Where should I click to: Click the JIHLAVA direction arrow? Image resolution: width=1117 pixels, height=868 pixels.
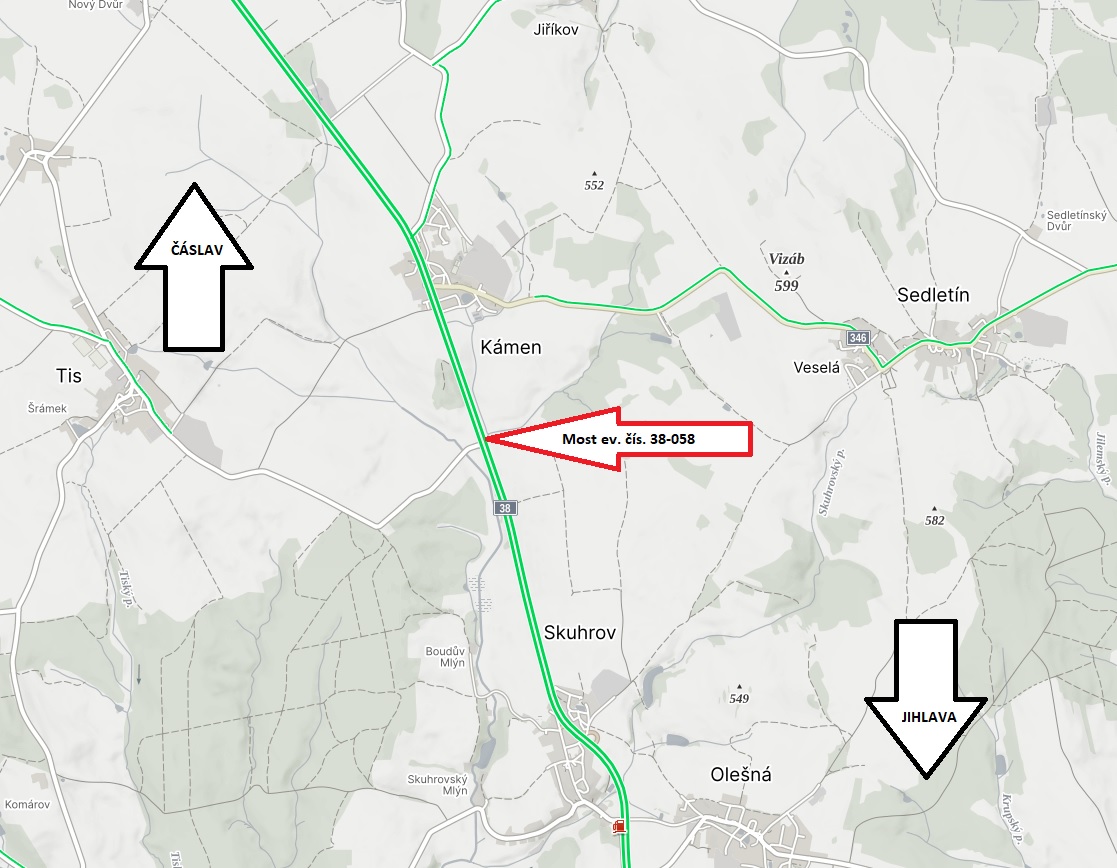[926, 699]
